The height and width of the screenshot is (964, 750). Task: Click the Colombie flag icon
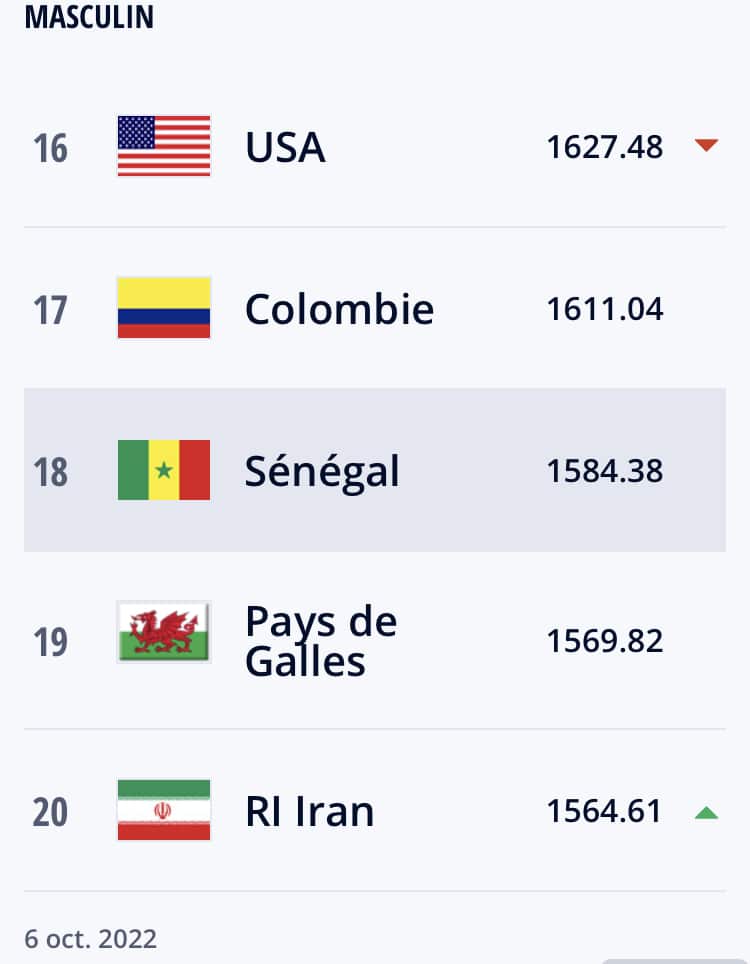tap(163, 307)
